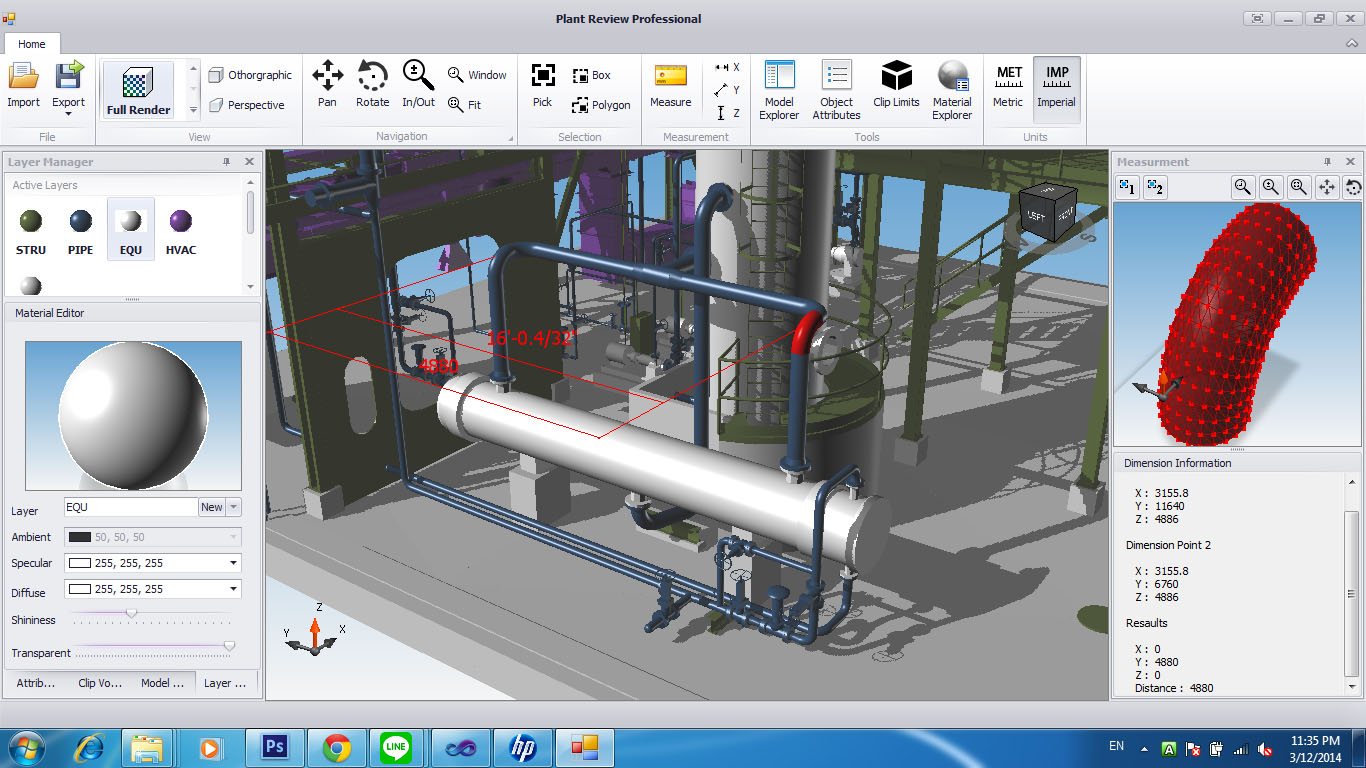Click the Windows Start button
The height and width of the screenshot is (768, 1366).
click(x=25, y=747)
